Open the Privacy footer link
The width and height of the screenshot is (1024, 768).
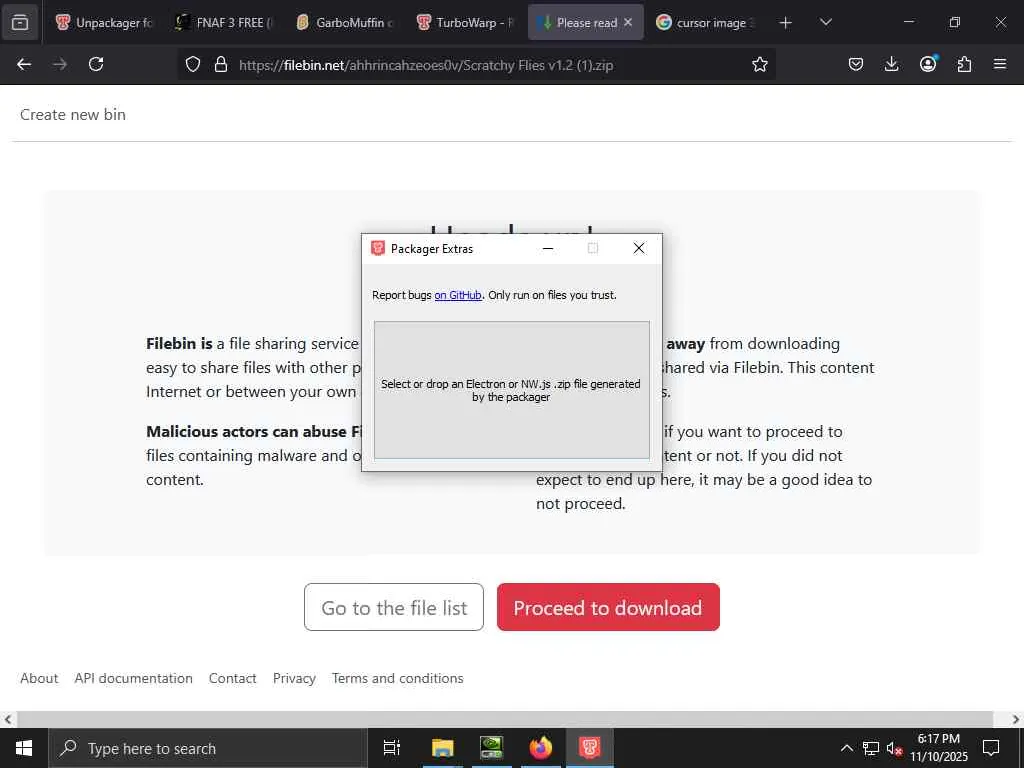(x=294, y=678)
